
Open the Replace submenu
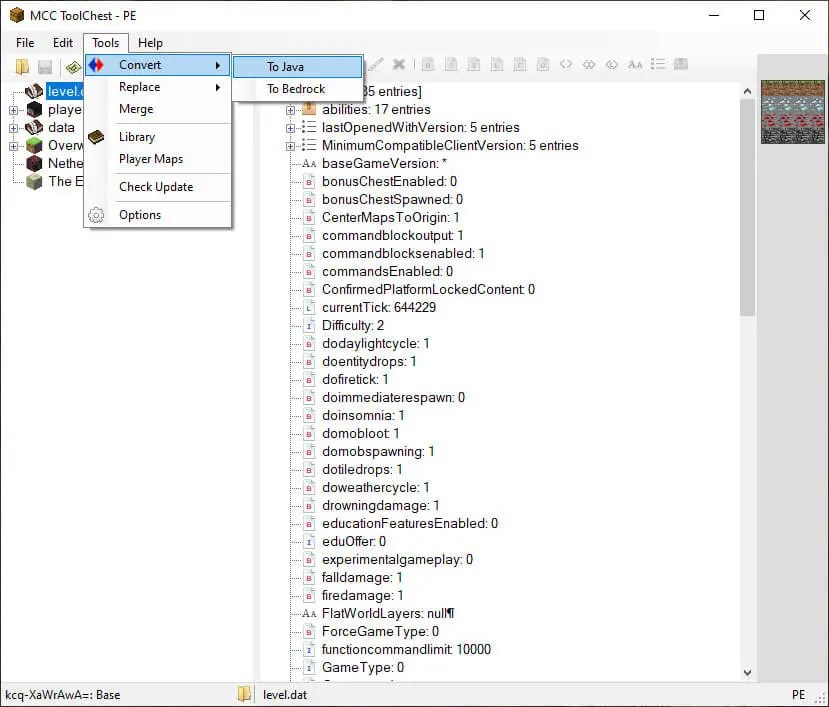[x=158, y=87]
